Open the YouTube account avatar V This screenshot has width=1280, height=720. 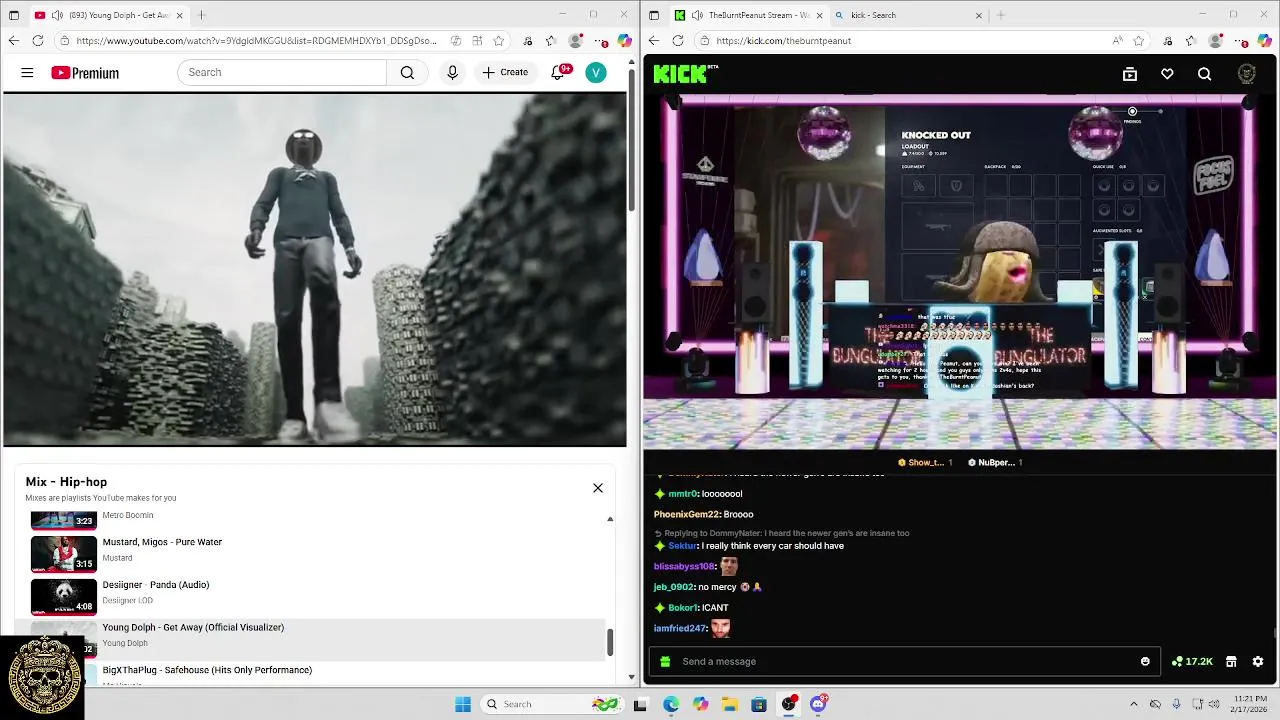tap(596, 72)
